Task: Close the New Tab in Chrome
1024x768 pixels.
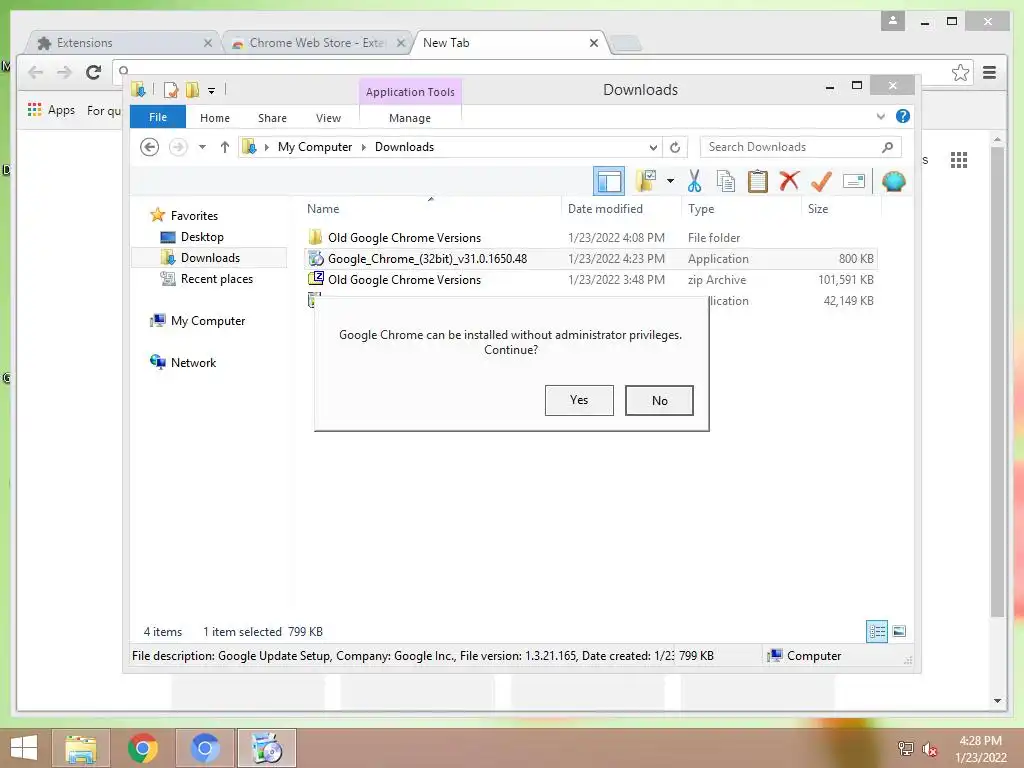Action: [594, 43]
